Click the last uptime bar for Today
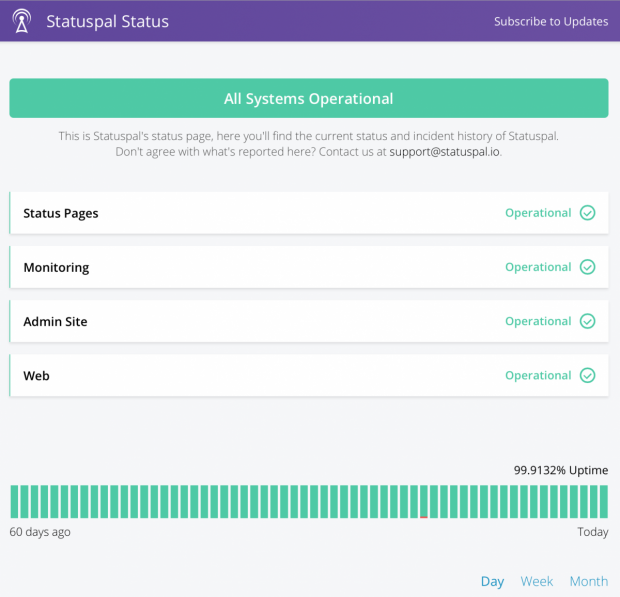620x597 pixels. click(603, 502)
